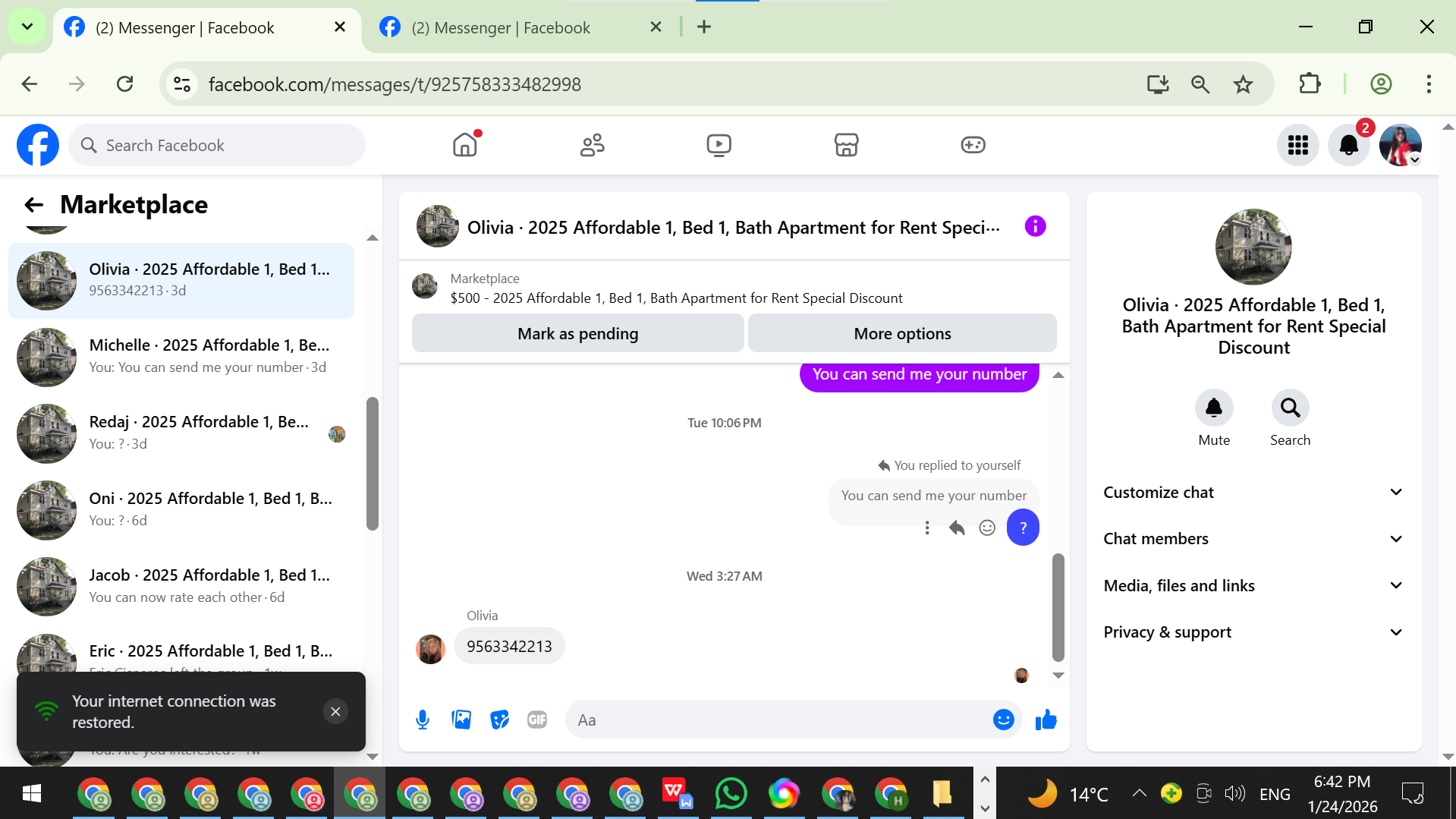Send a thumbs-up like
The height and width of the screenshot is (819, 1456).
pyautogui.click(x=1046, y=720)
